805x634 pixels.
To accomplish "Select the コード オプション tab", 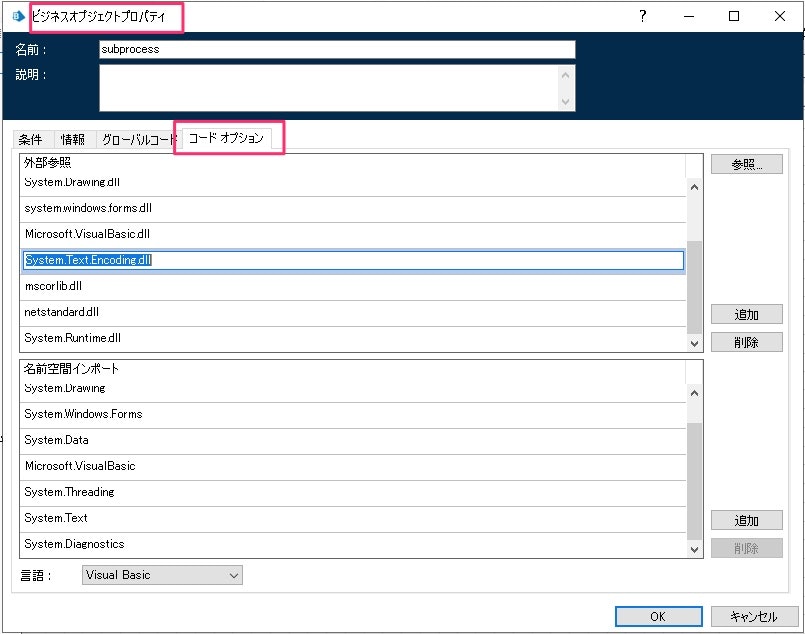I will 226,138.
